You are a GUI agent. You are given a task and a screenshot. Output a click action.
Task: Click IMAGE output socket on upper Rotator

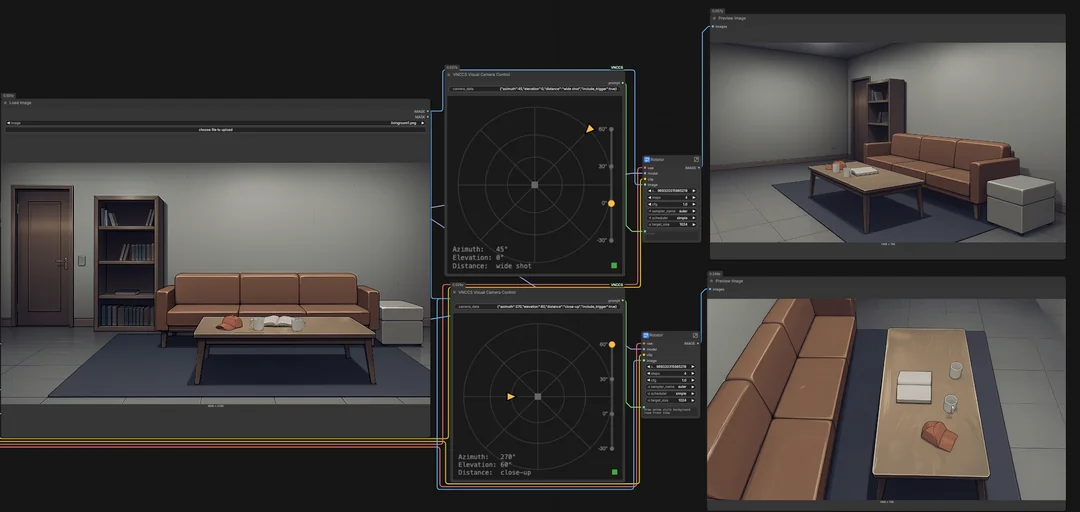(x=698, y=167)
